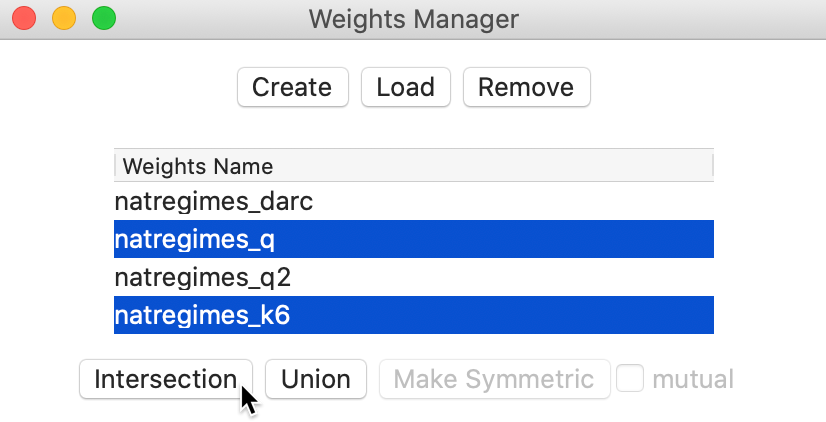Click the Weights Name column header
The height and width of the screenshot is (422, 826).
pos(414,166)
